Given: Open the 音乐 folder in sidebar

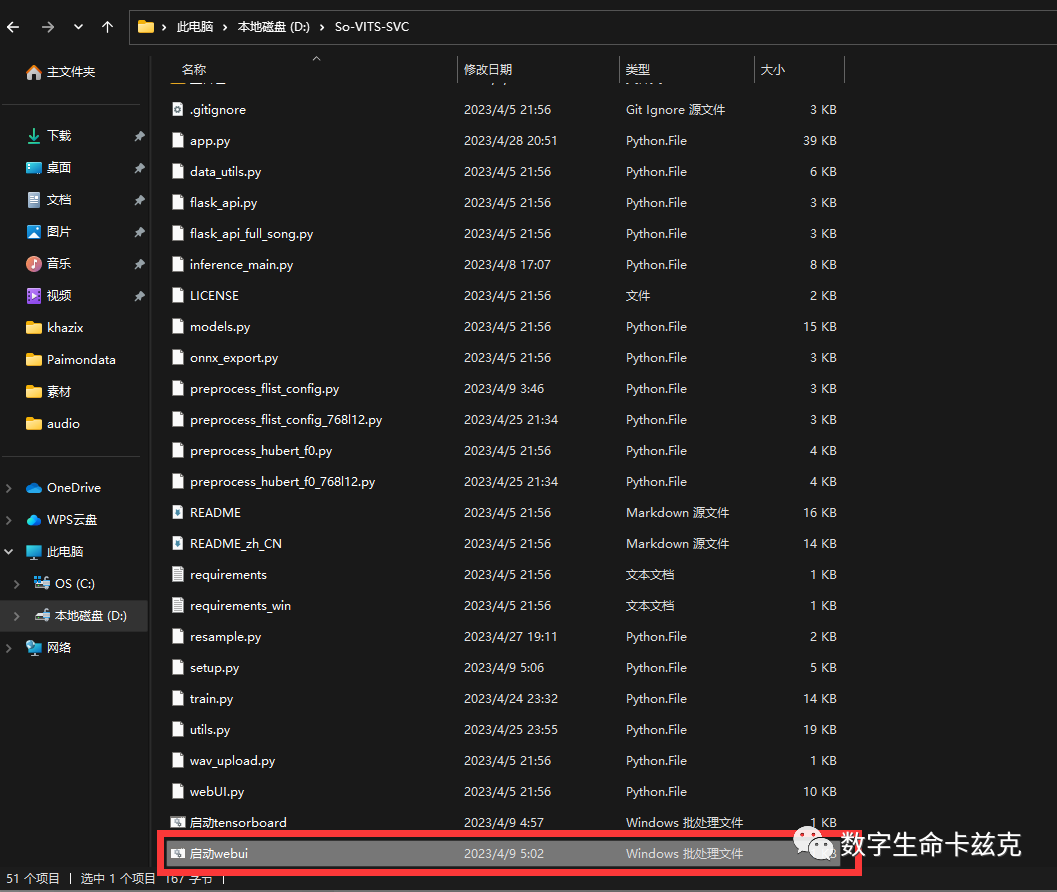Looking at the screenshot, I should (x=56, y=263).
